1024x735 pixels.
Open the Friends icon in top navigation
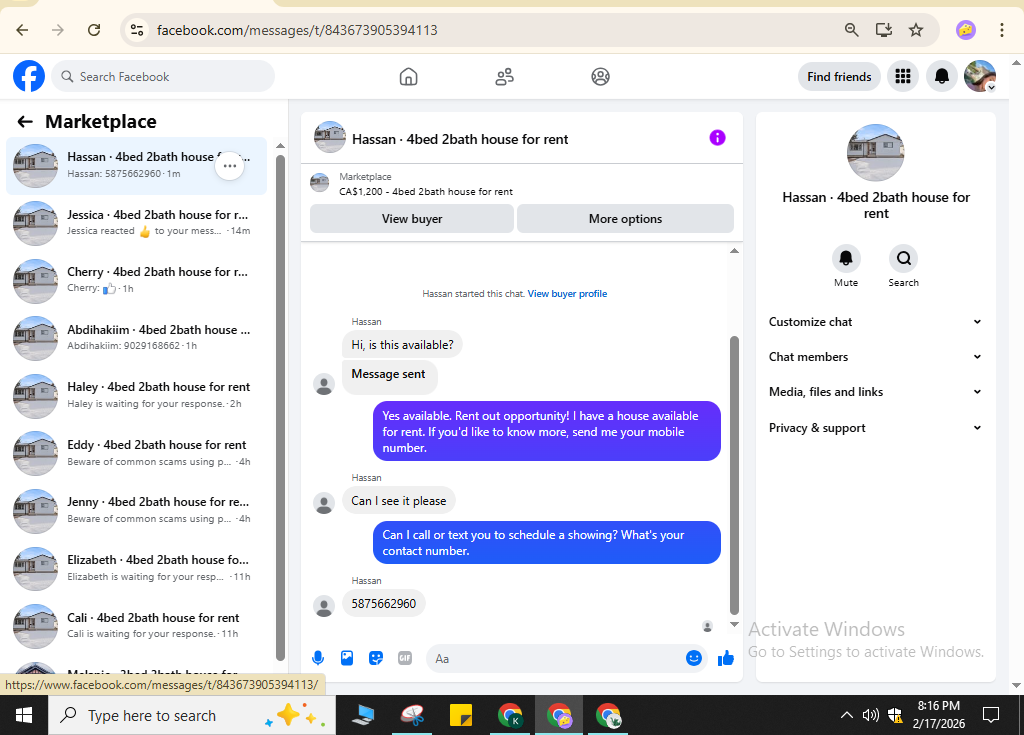(504, 76)
